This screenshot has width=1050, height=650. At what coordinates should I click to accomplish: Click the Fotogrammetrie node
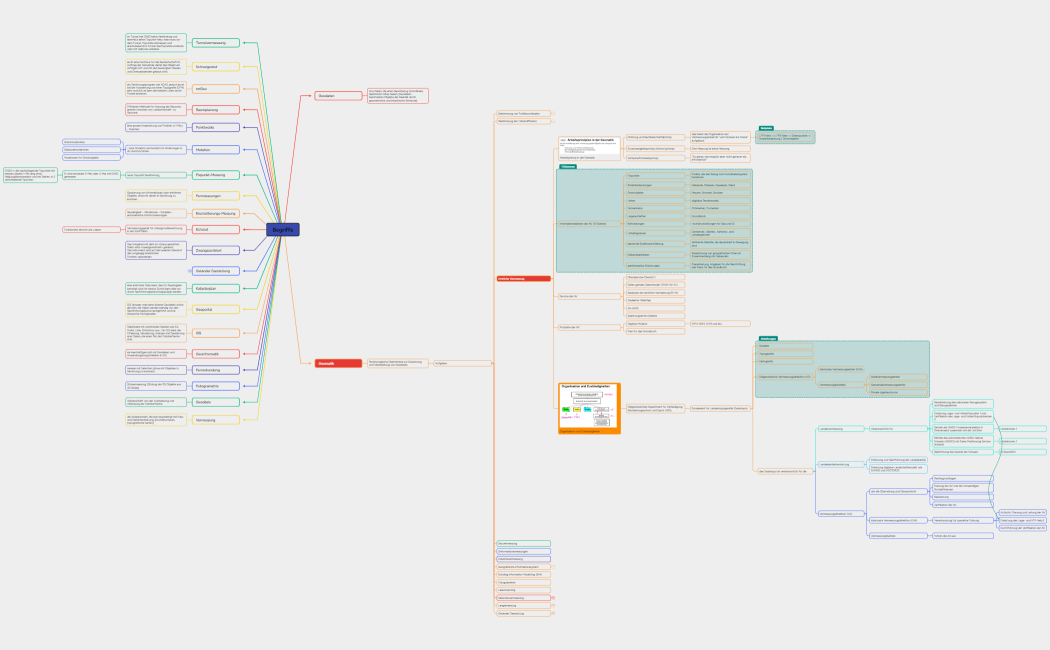[215, 385]
